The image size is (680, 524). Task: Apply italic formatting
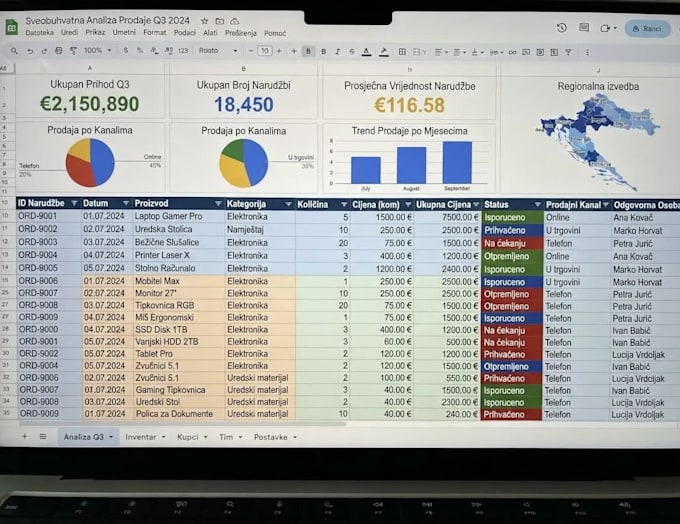[337, 52]
